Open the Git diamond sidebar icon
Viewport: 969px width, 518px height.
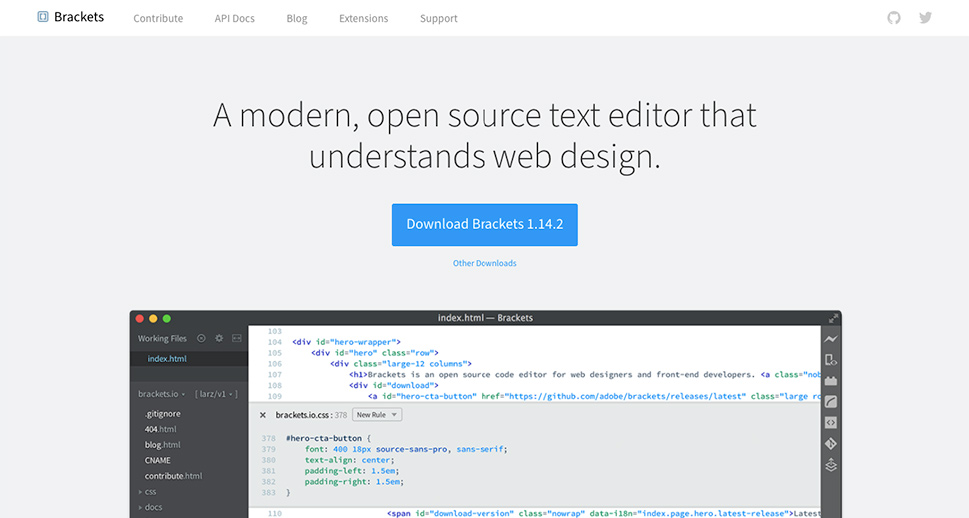831,444
